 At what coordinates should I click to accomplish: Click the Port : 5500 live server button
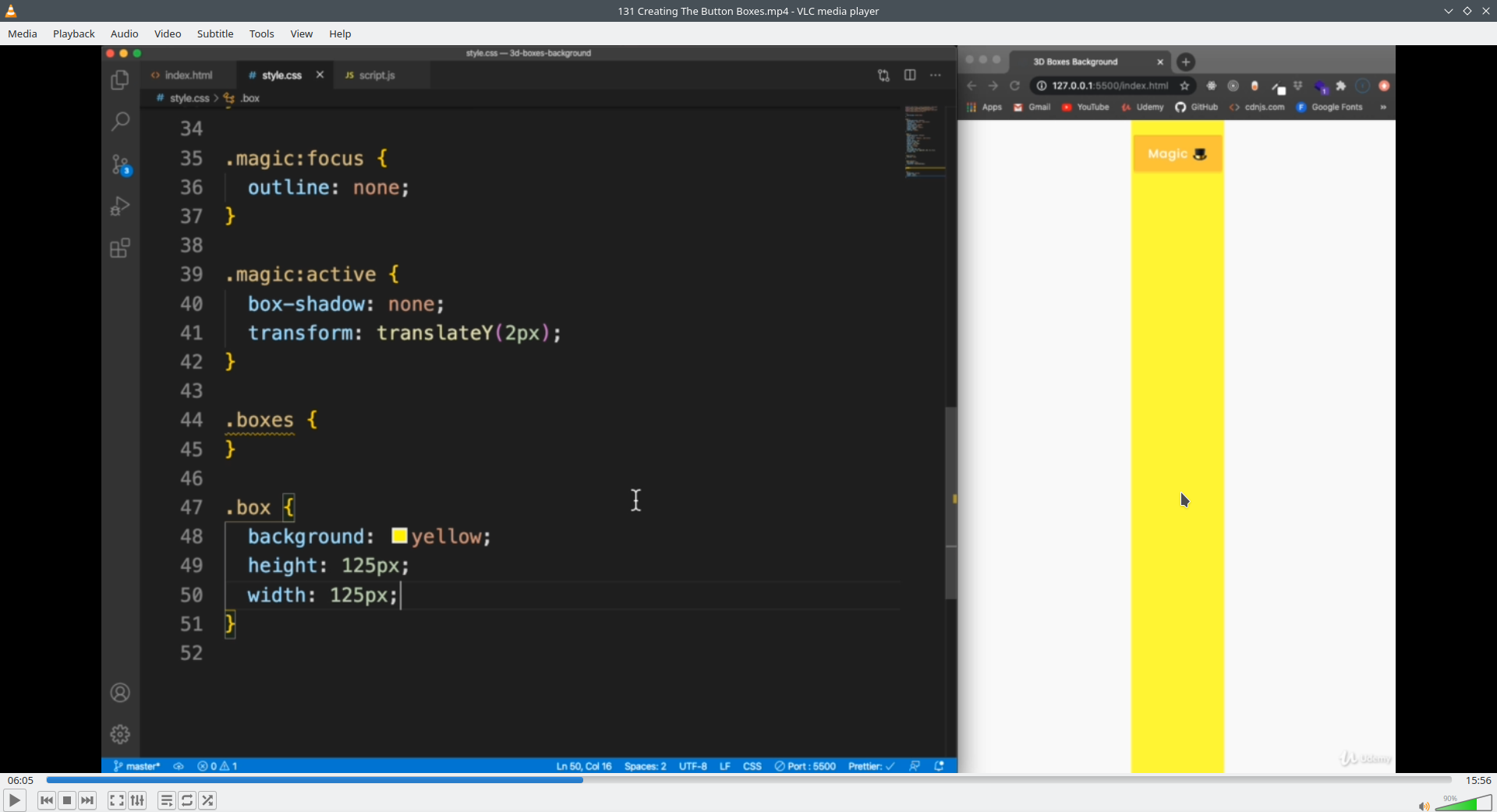805,766
